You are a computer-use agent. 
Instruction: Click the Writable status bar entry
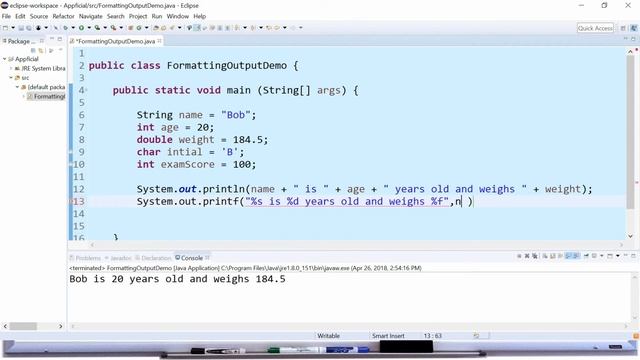[329, 336]
